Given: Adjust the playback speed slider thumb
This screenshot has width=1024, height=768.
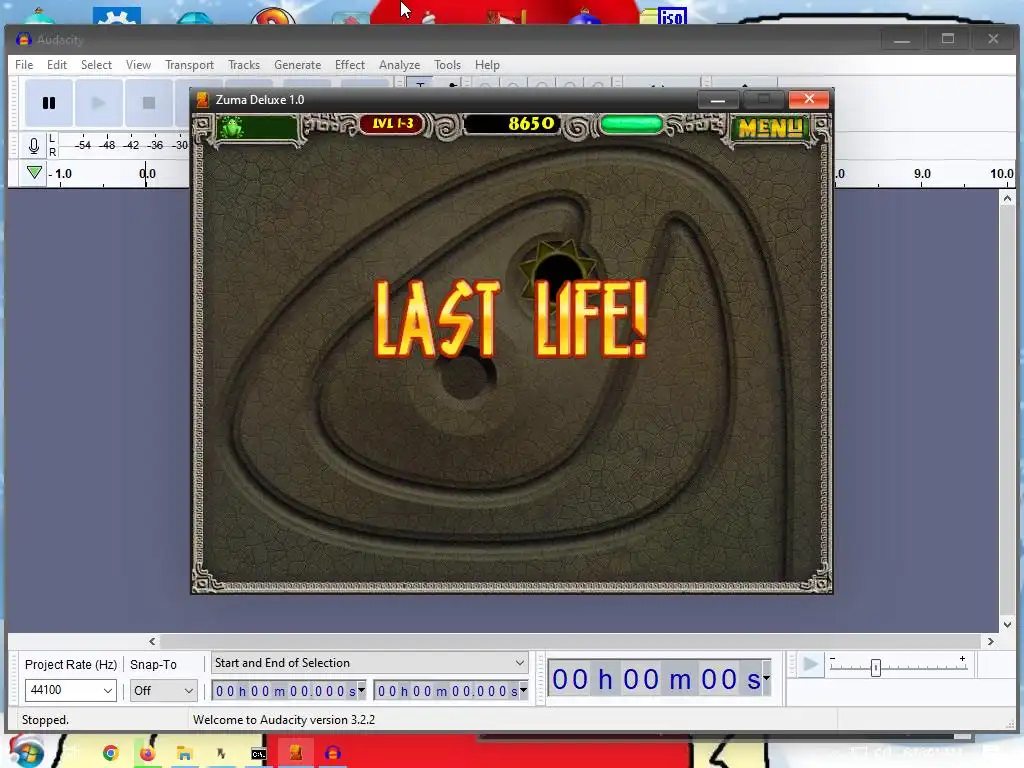Looking at the screenshot, I should (876, 667).
